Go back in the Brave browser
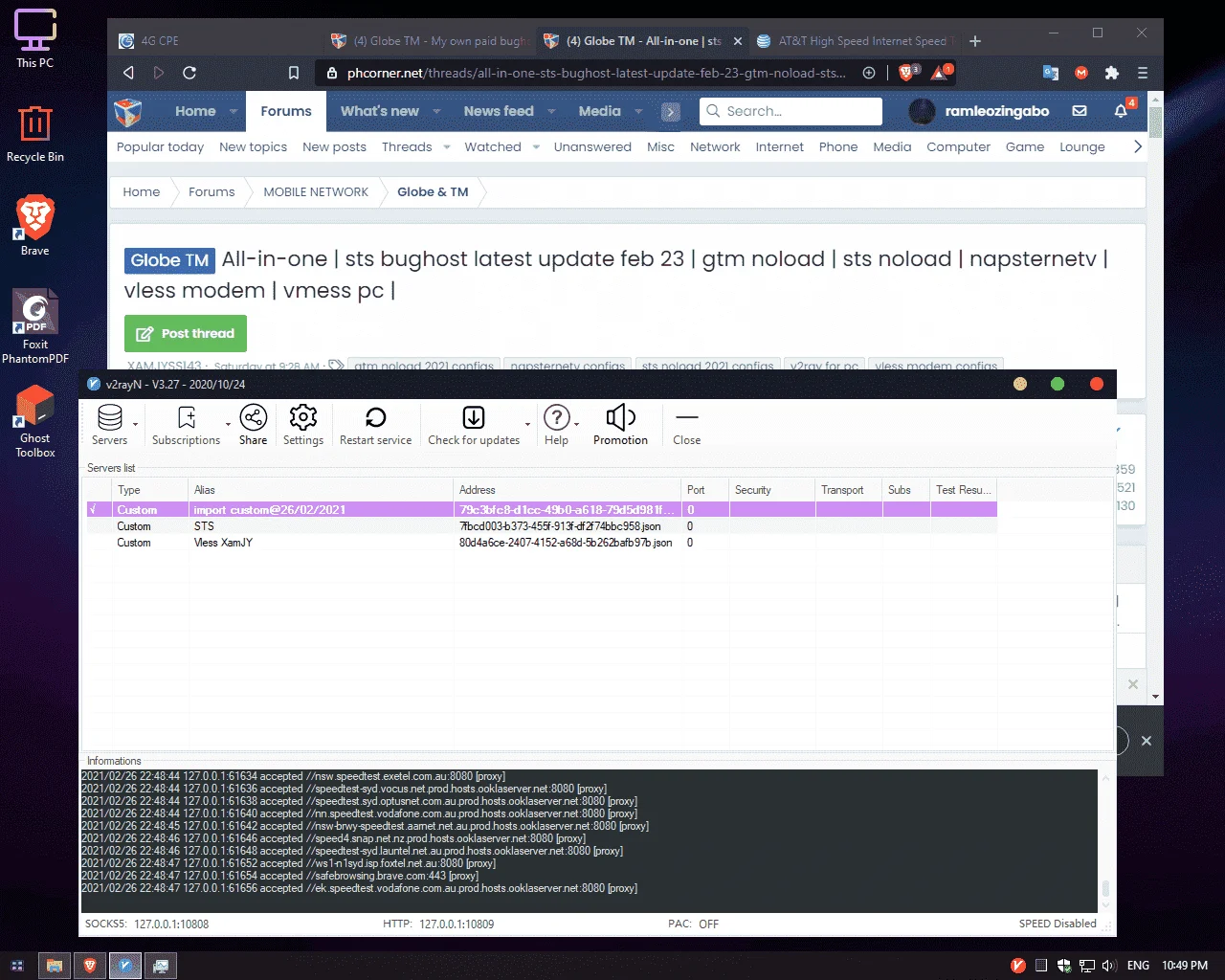Screen dimensions: 1225x980 [x=128, y=73]
